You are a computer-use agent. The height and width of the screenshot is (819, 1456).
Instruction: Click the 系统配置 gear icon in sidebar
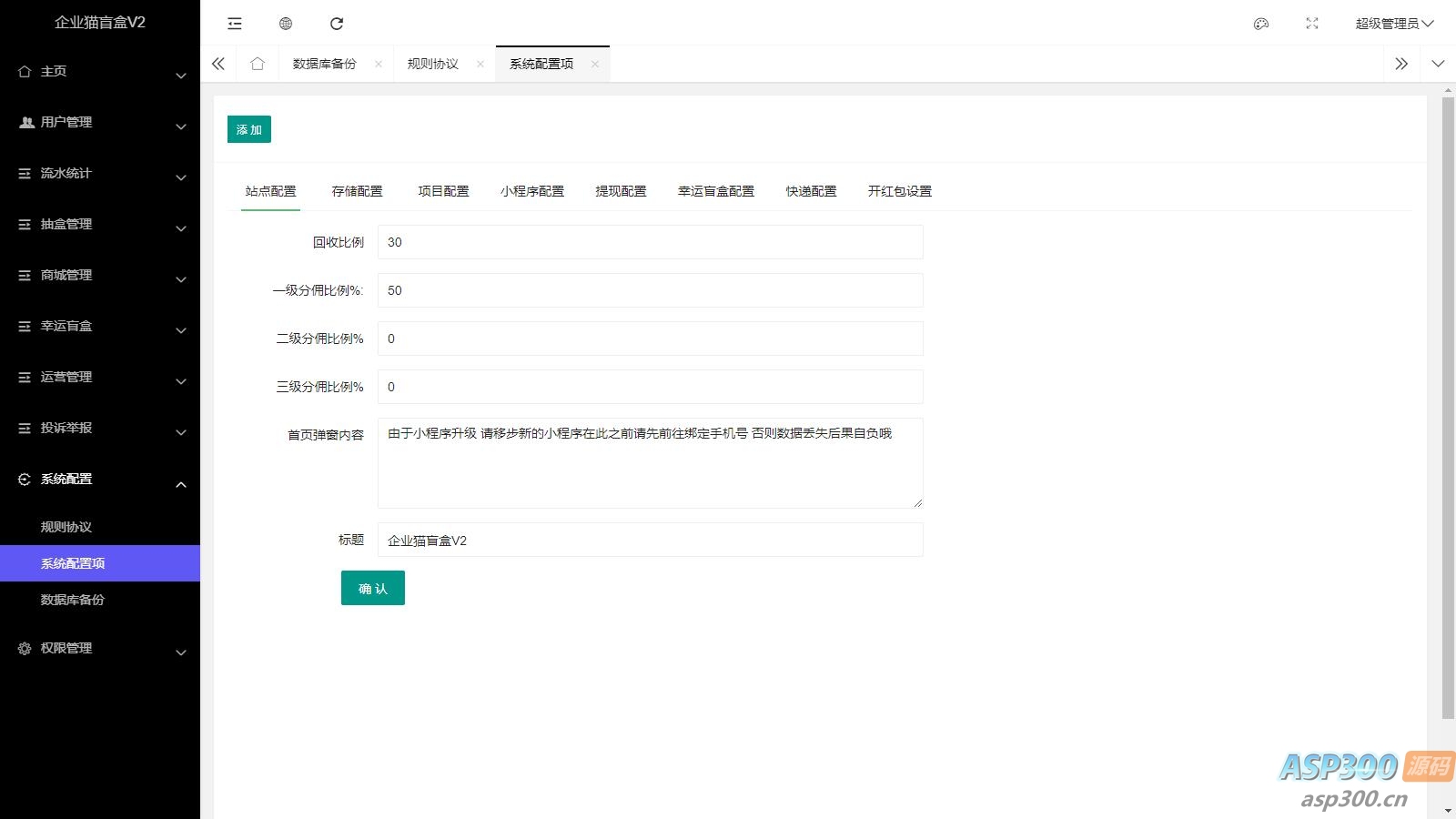(23, 479)
